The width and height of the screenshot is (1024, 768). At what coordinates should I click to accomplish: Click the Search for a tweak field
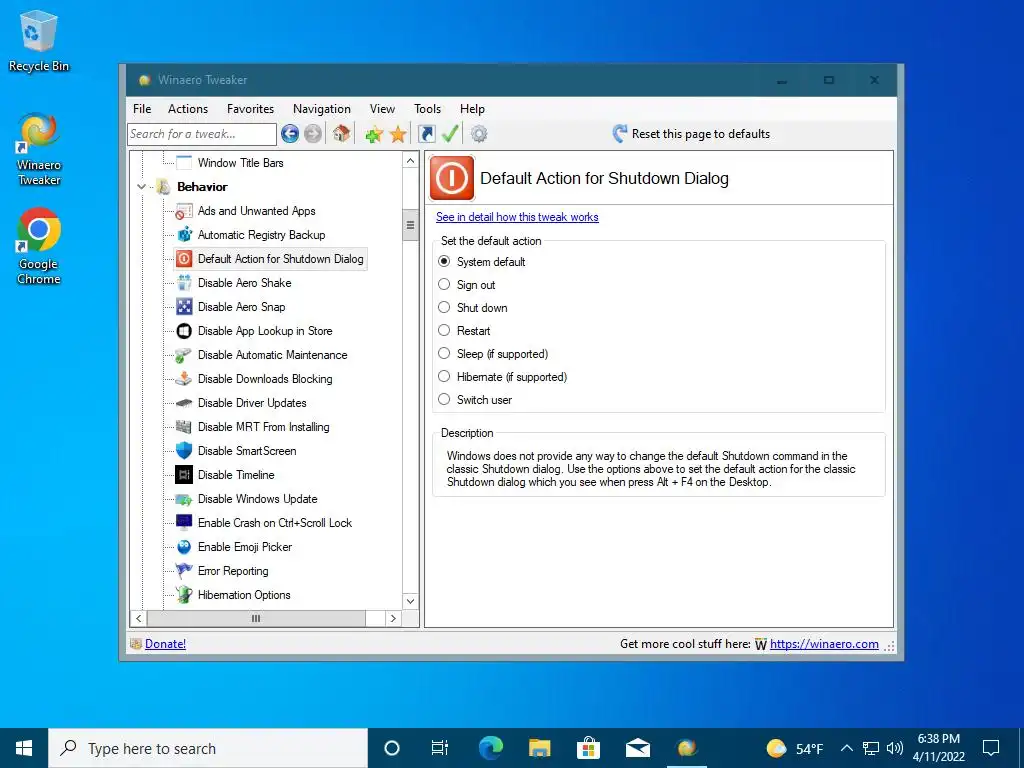coord(202,134)
